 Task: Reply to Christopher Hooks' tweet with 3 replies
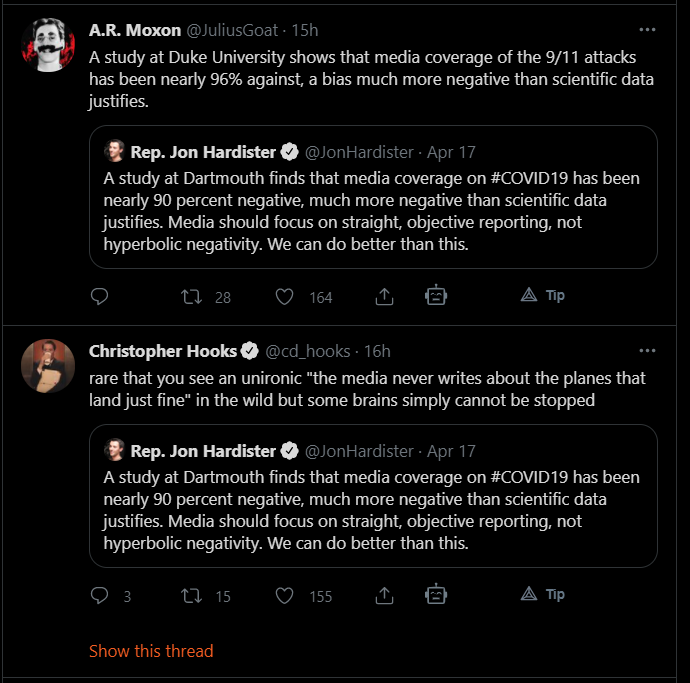pos(99,595)
